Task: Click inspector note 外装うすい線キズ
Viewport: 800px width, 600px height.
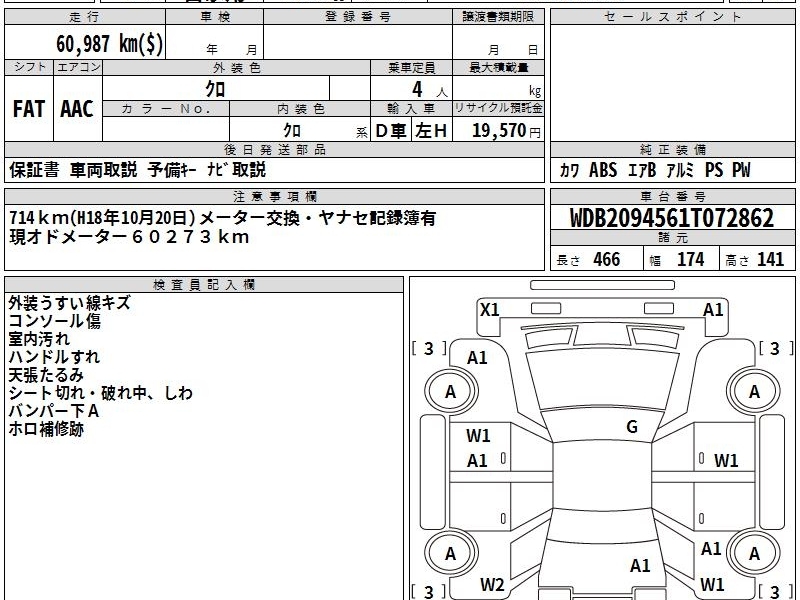Action: click(69, 303)
